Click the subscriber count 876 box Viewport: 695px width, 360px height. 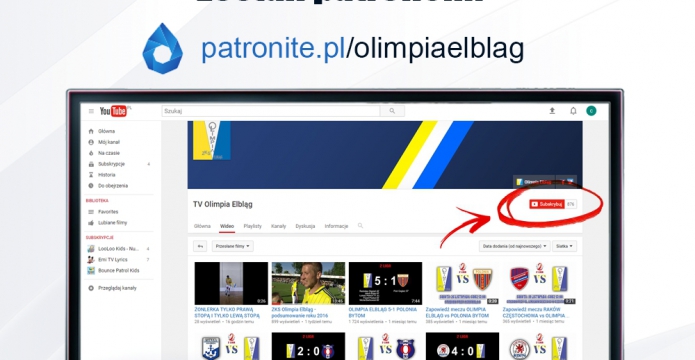point(570,204)
